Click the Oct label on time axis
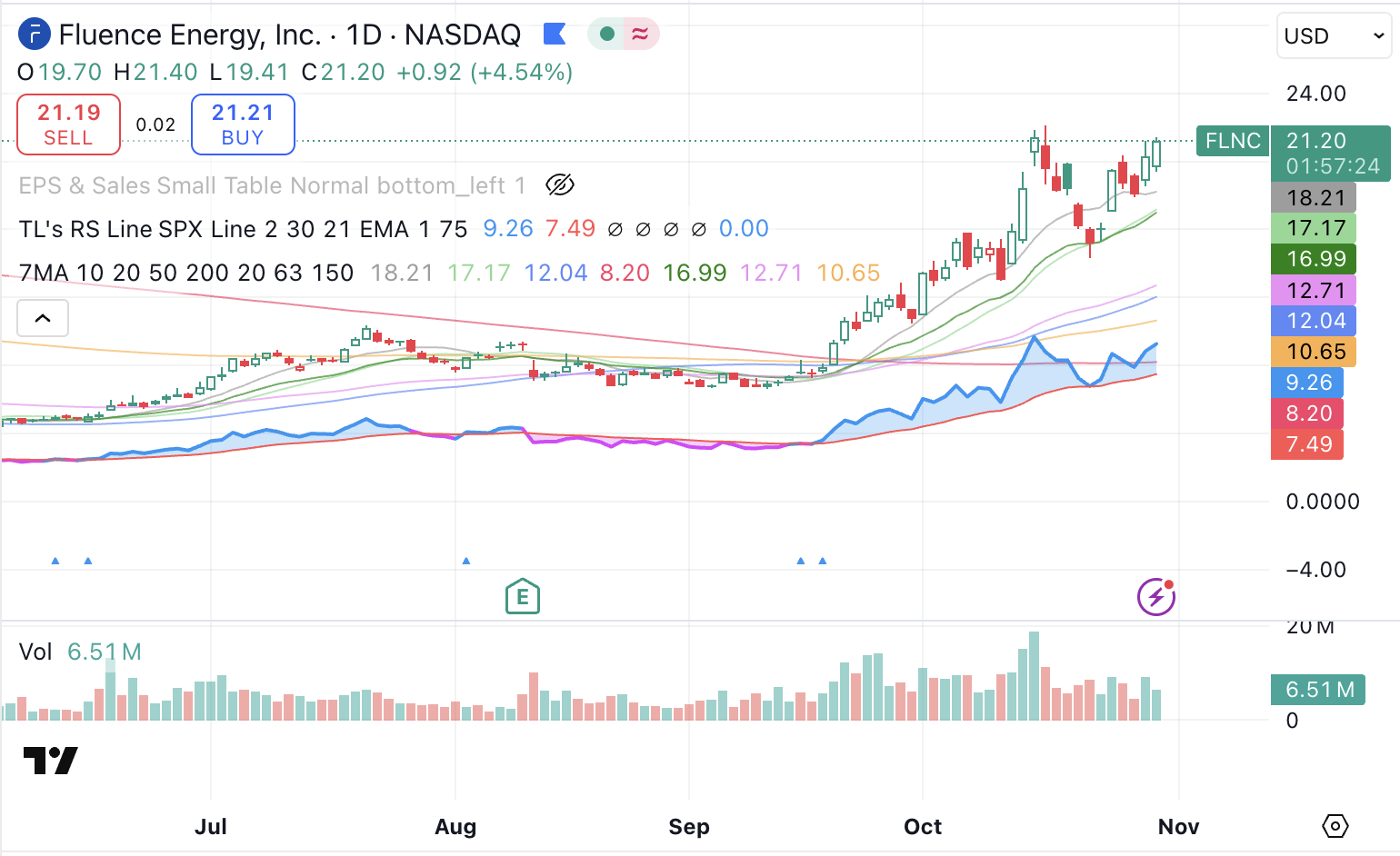This screenshot has width=1400, height=856. pyautogui.click(x=923, y=827)
